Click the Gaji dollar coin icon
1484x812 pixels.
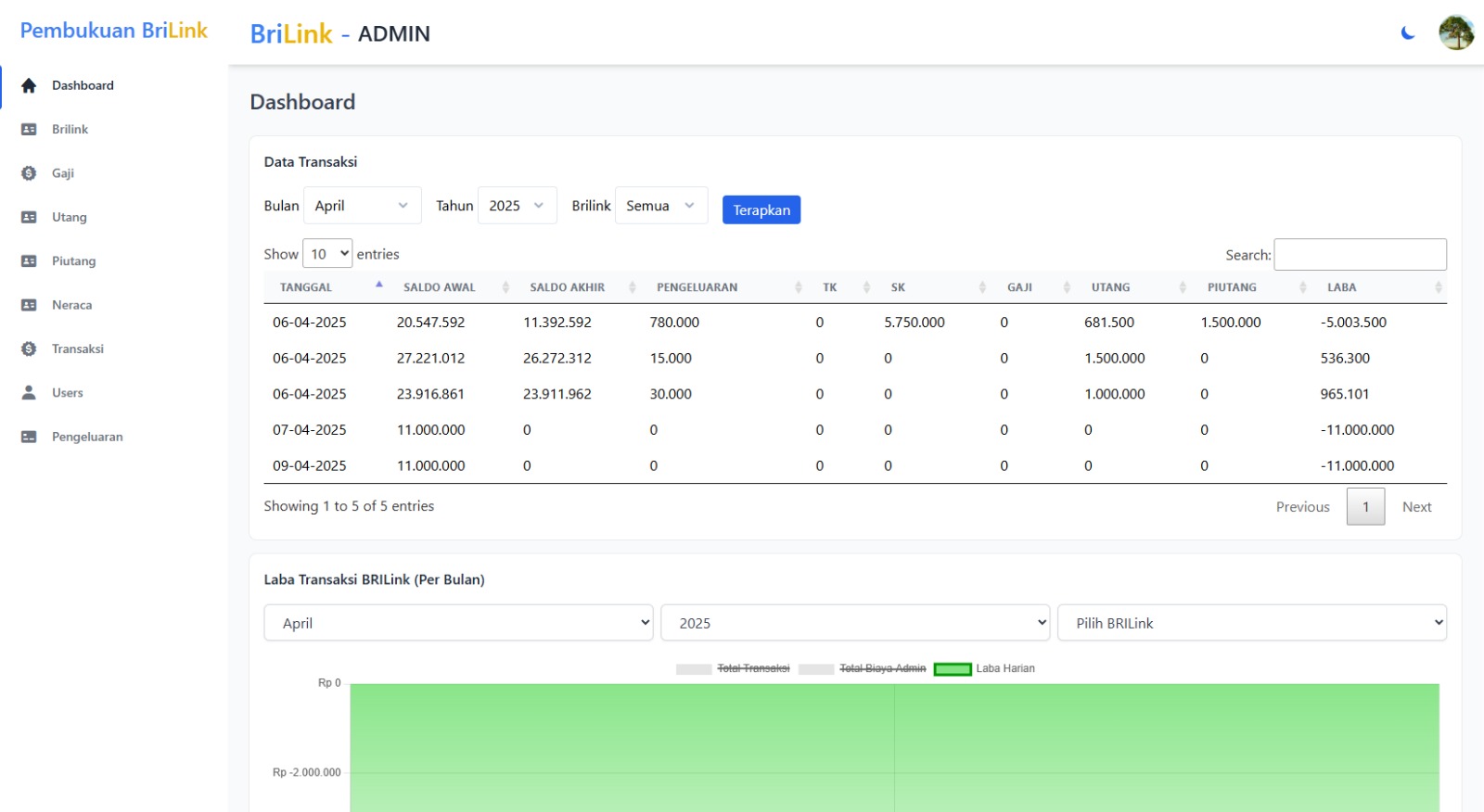(x=29, y=173)
